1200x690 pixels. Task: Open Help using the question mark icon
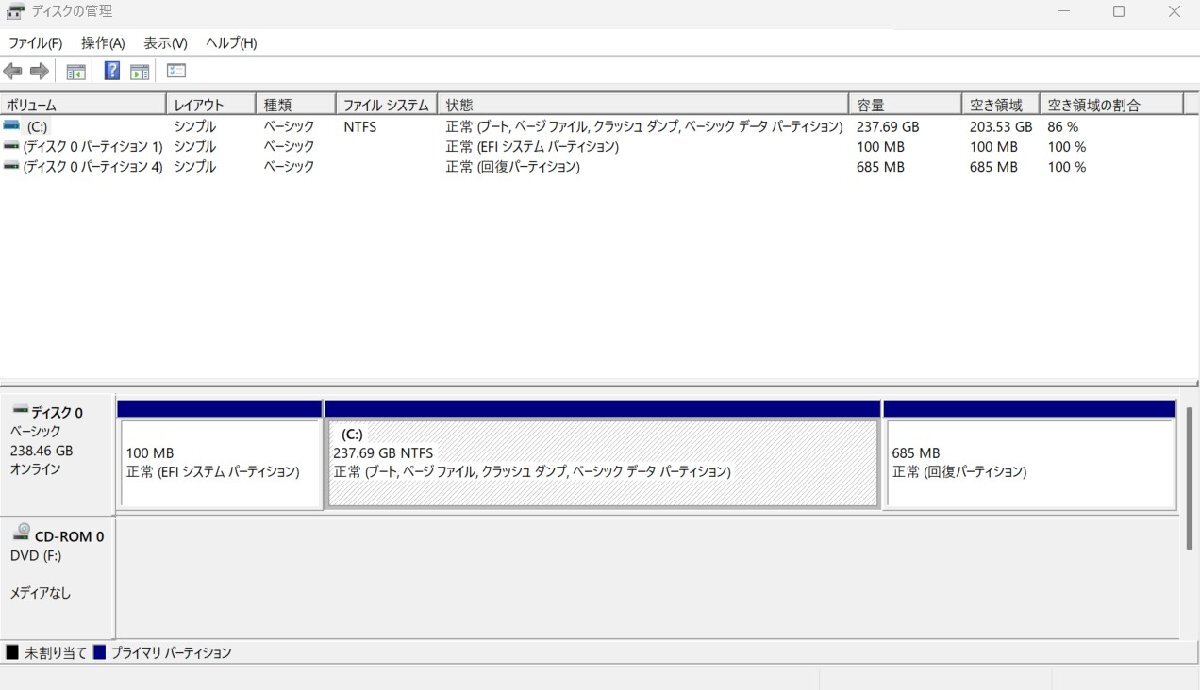pyautogui.click(x=111, y=70)
